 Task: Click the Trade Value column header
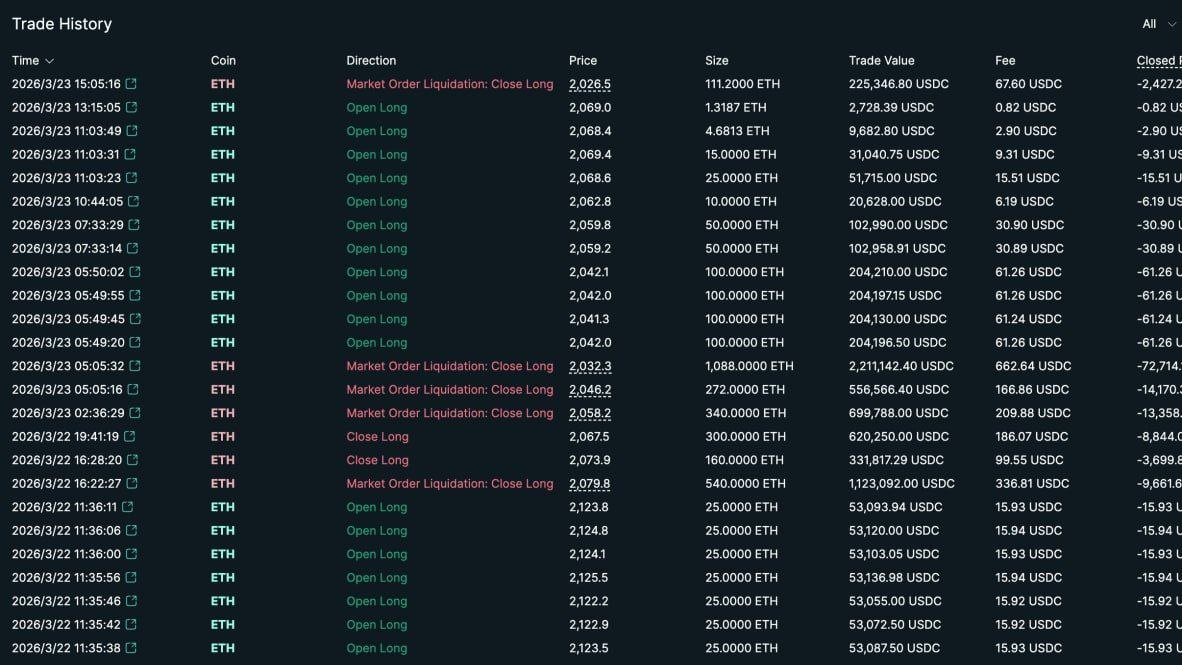pos(881,61)
